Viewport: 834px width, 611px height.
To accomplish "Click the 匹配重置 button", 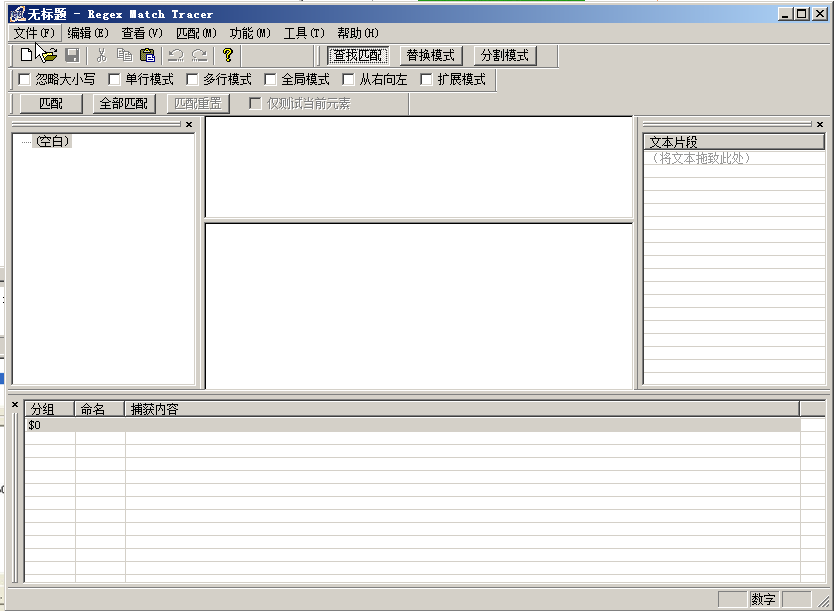I will tap(198, 103).
